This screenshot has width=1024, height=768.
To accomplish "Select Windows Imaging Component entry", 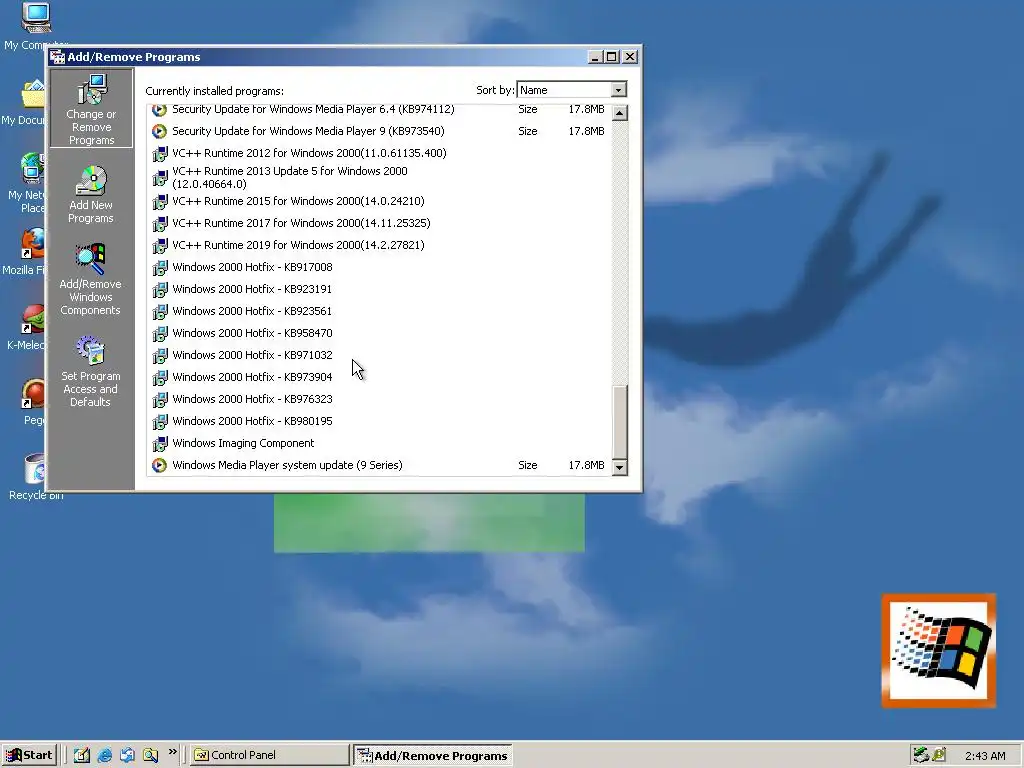I will coord(379,443).
